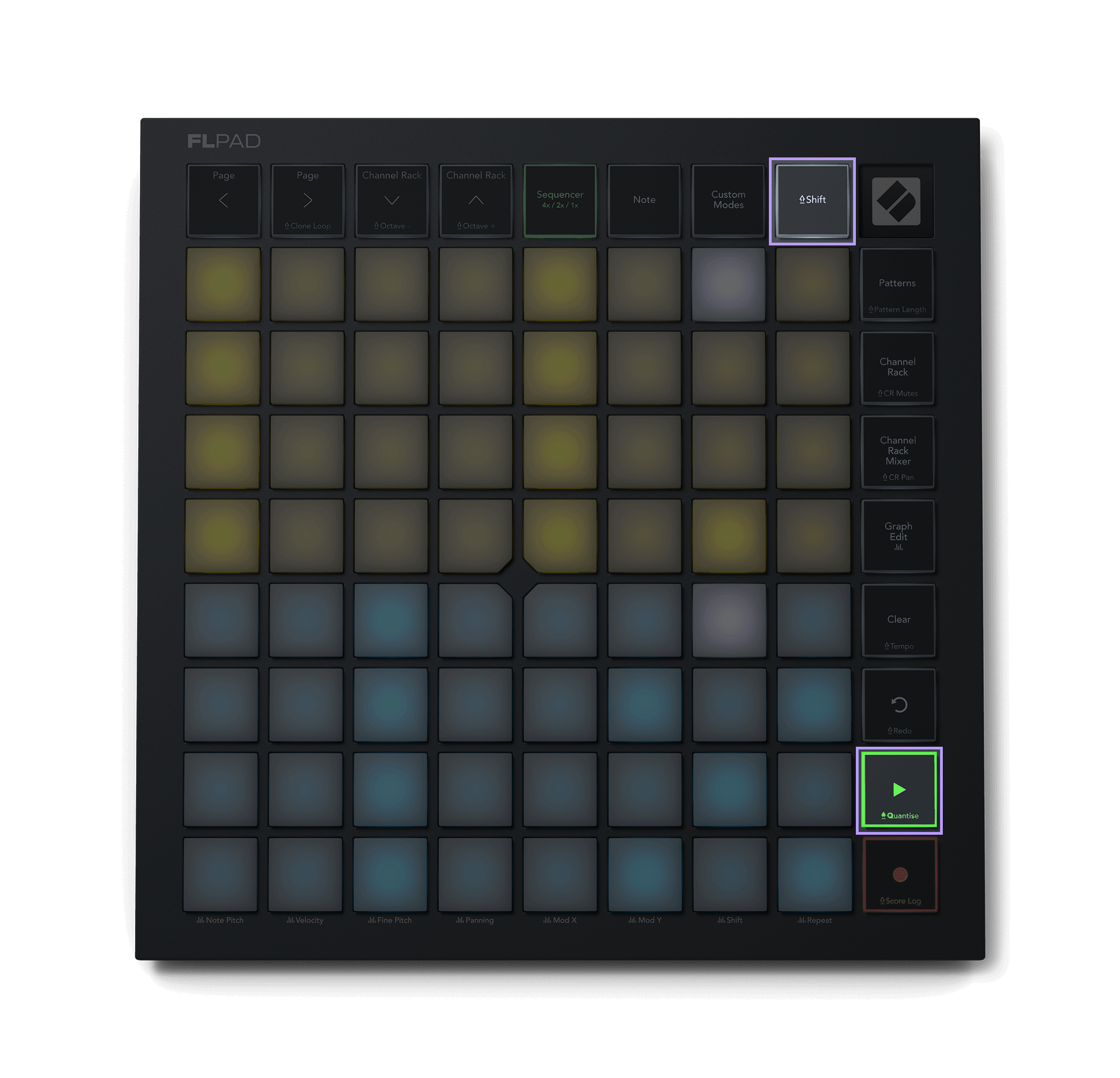Hold the Shift button in the top row

[812, 201]
